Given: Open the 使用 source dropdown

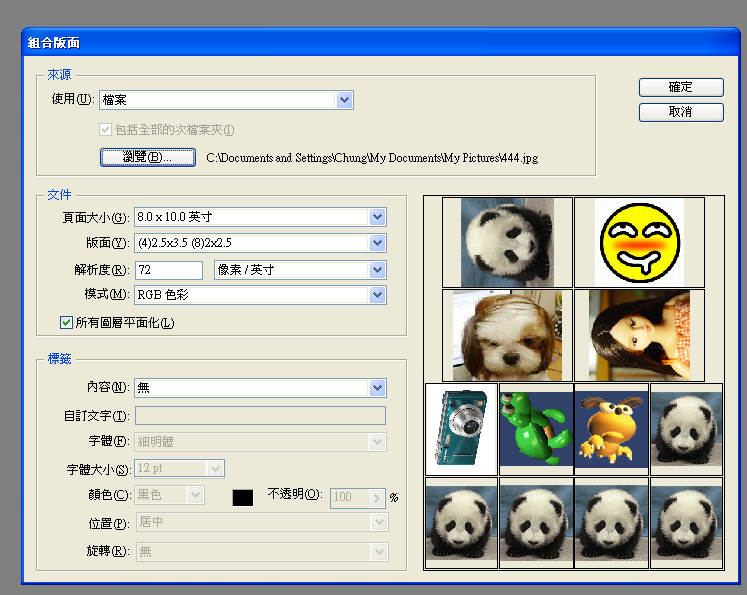Looking at the screenshot, I should point(344,99).
